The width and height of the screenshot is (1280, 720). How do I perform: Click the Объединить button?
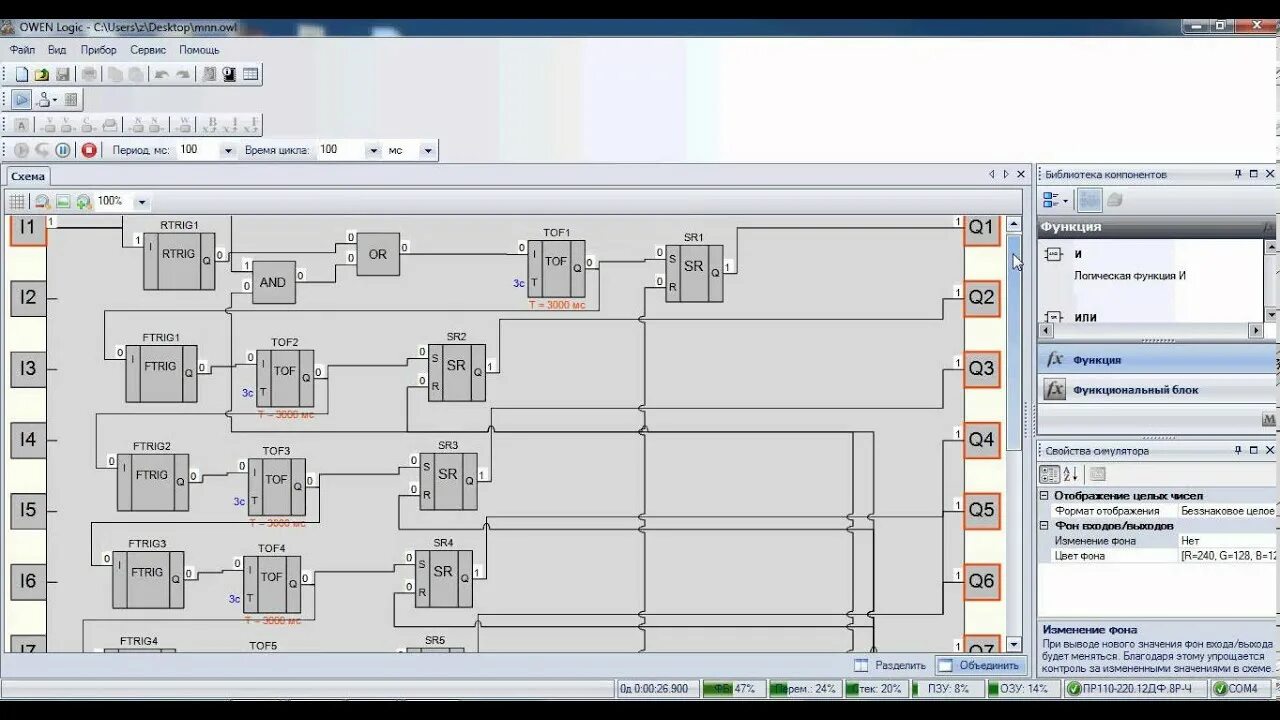coord(978,664)
